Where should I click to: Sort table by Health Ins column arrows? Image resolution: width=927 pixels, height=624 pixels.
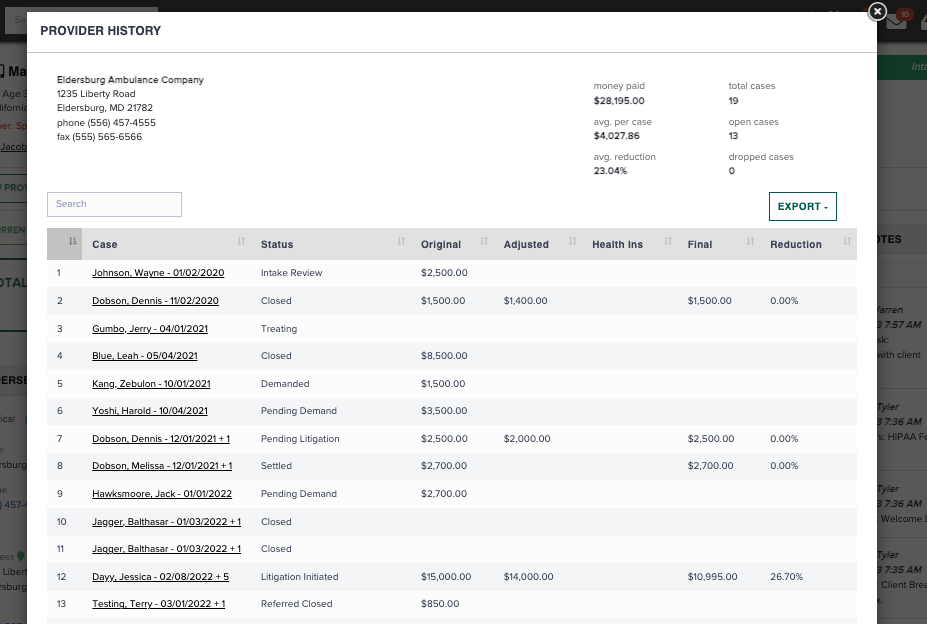[x=668, y=241]
